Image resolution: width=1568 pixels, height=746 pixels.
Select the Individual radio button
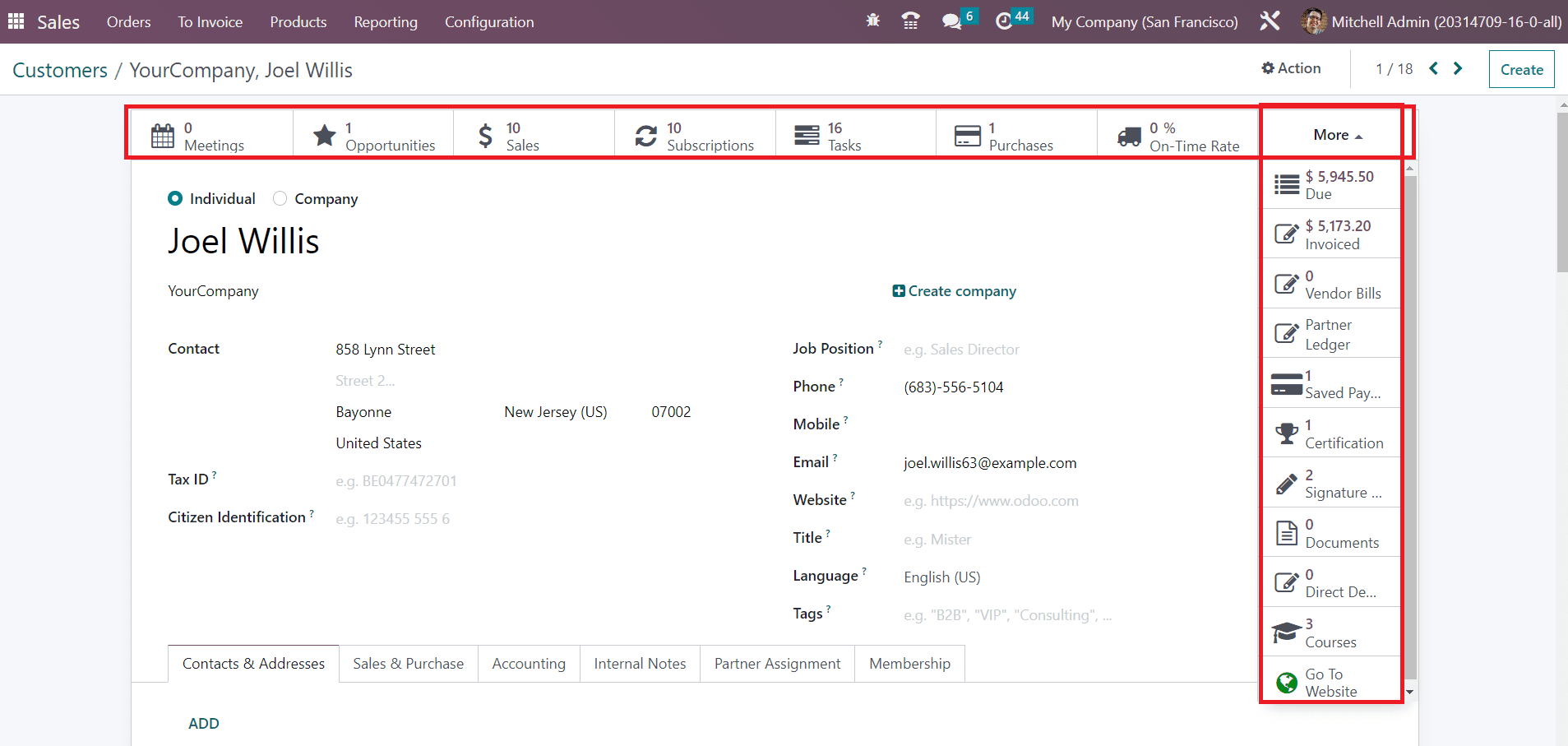[175, 198]
